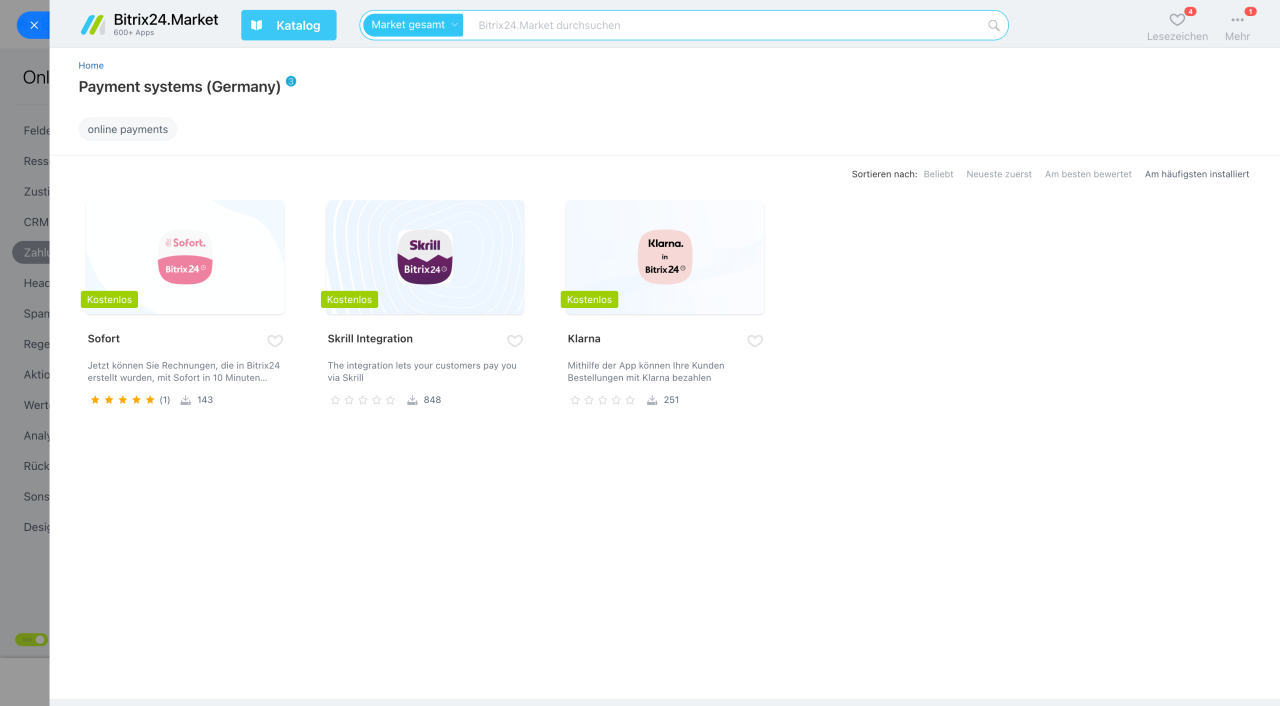The height and width of the screenshot is (706, 1280).
Task: Click Skrill Integration empty star rating
Action: (x=363, y=400)
